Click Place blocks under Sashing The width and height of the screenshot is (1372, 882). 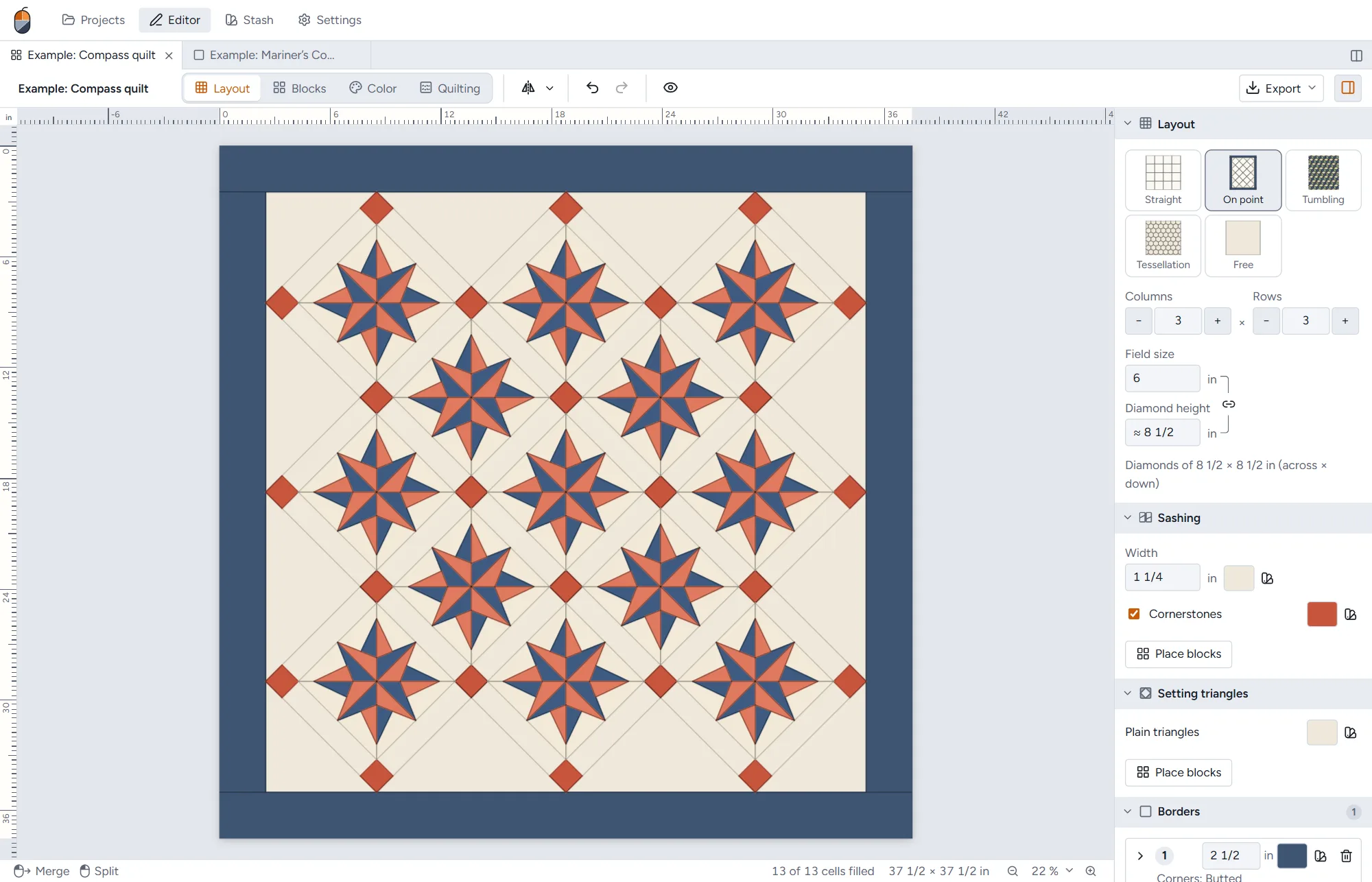(x=1179, y=654)
